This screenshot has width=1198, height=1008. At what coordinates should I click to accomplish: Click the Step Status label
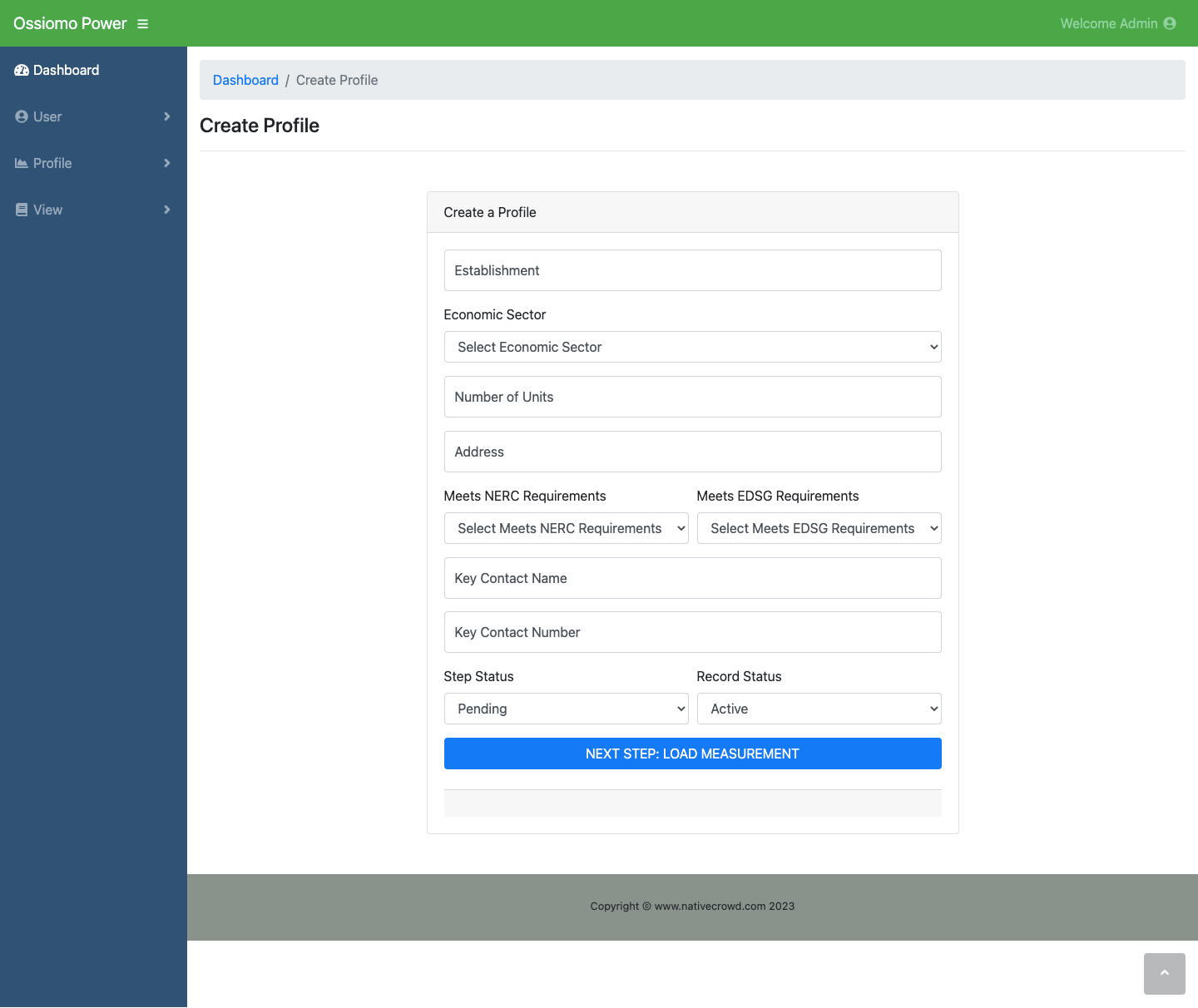[x=478, y=676]
